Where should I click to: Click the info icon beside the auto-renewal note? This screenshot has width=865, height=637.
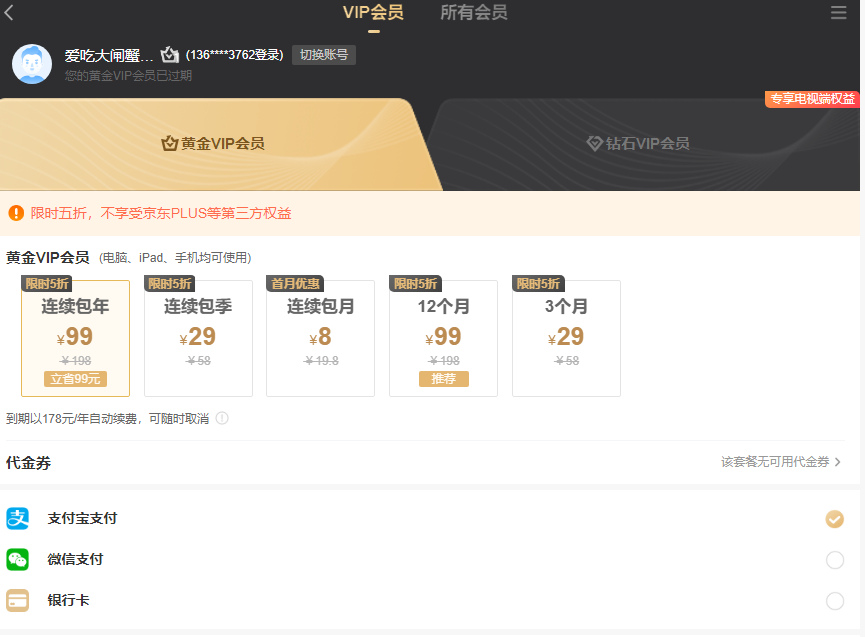222,418
